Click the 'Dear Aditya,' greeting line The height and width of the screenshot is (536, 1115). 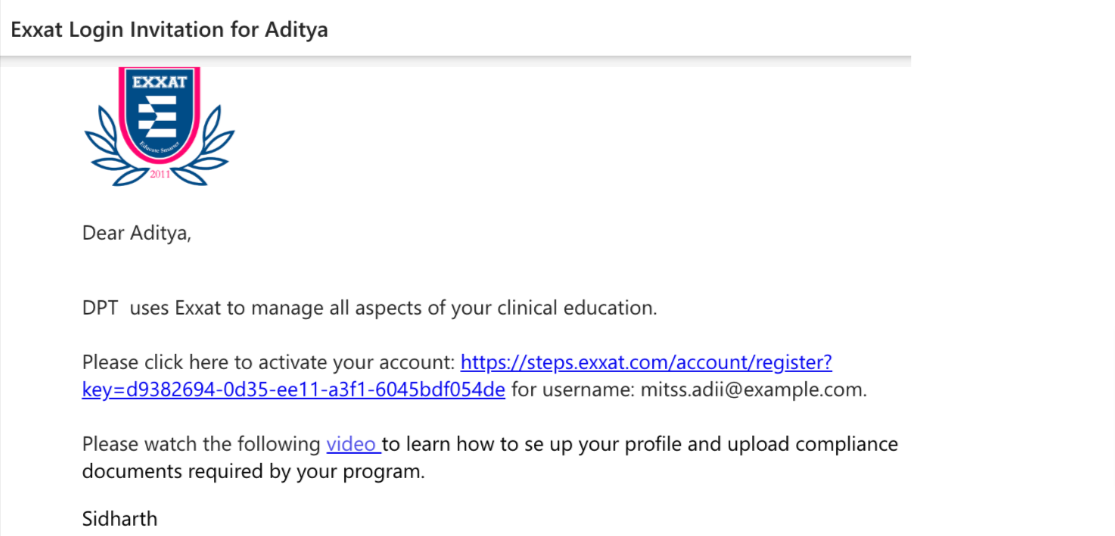click(136, 234)
